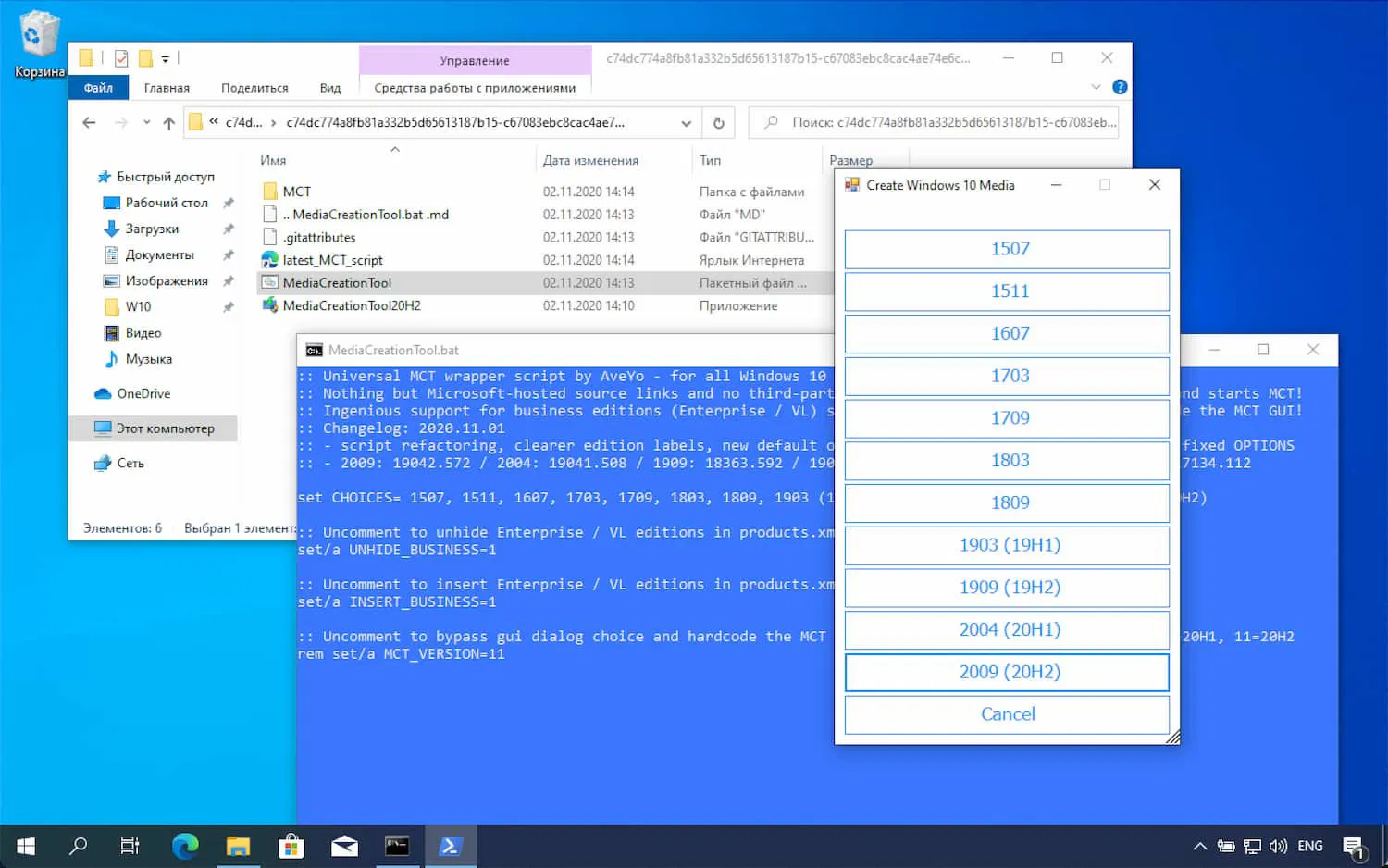Expand the address bar history dropdown

click(x=686, y=123)
